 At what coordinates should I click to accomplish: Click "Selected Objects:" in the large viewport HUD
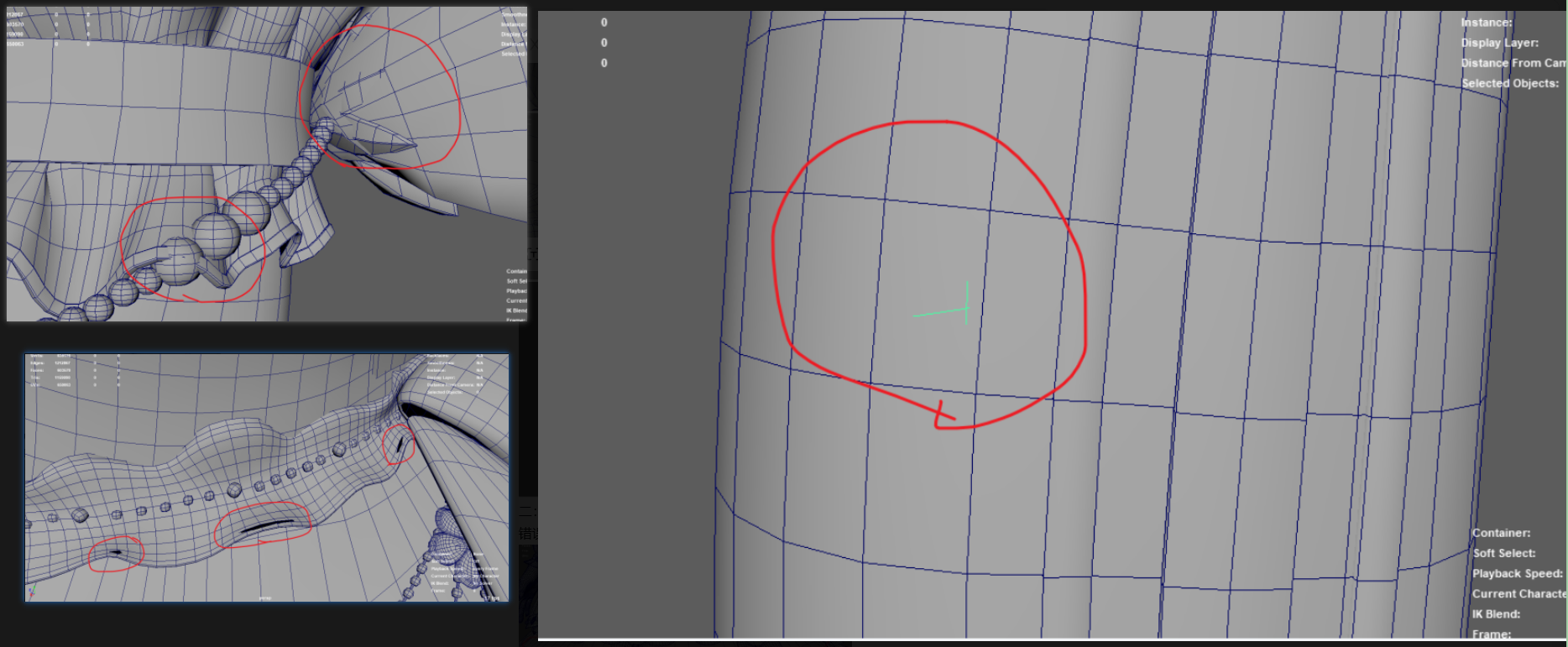click(x=1509, y=83)
